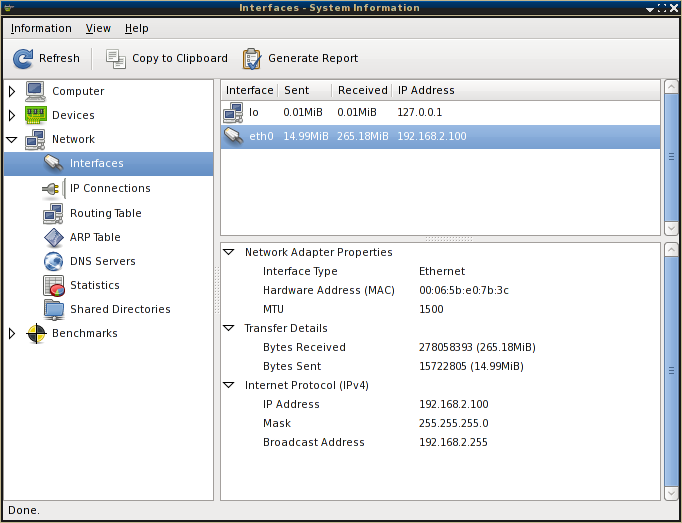Open the View menu
This screenshot has height=523, width=682.
98,28
